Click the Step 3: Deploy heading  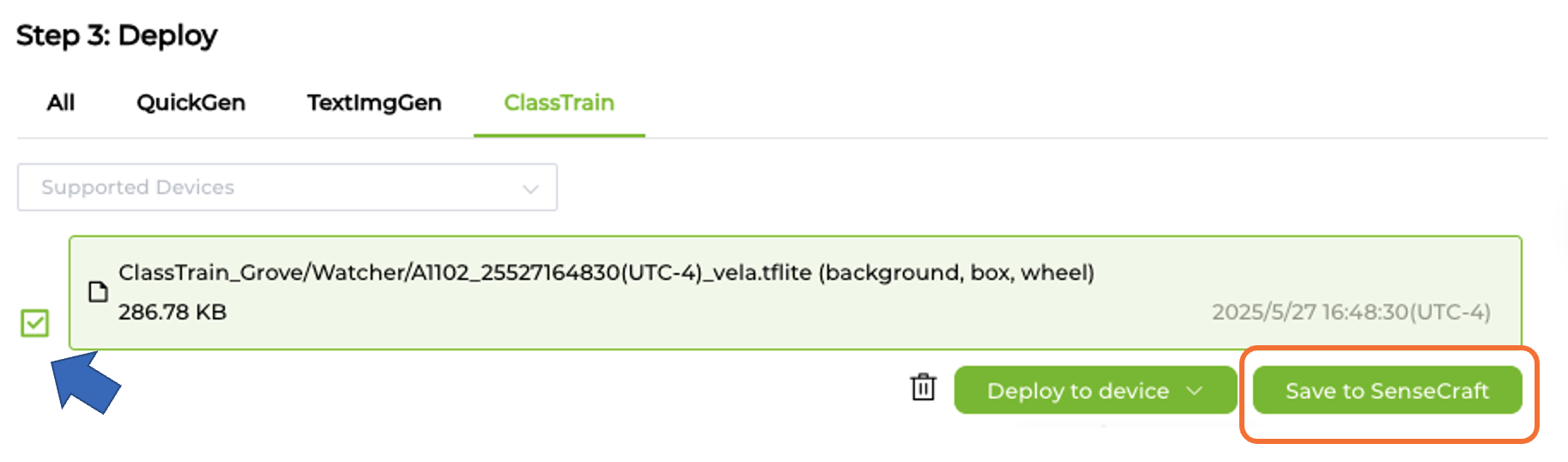(x=117, y=35)
